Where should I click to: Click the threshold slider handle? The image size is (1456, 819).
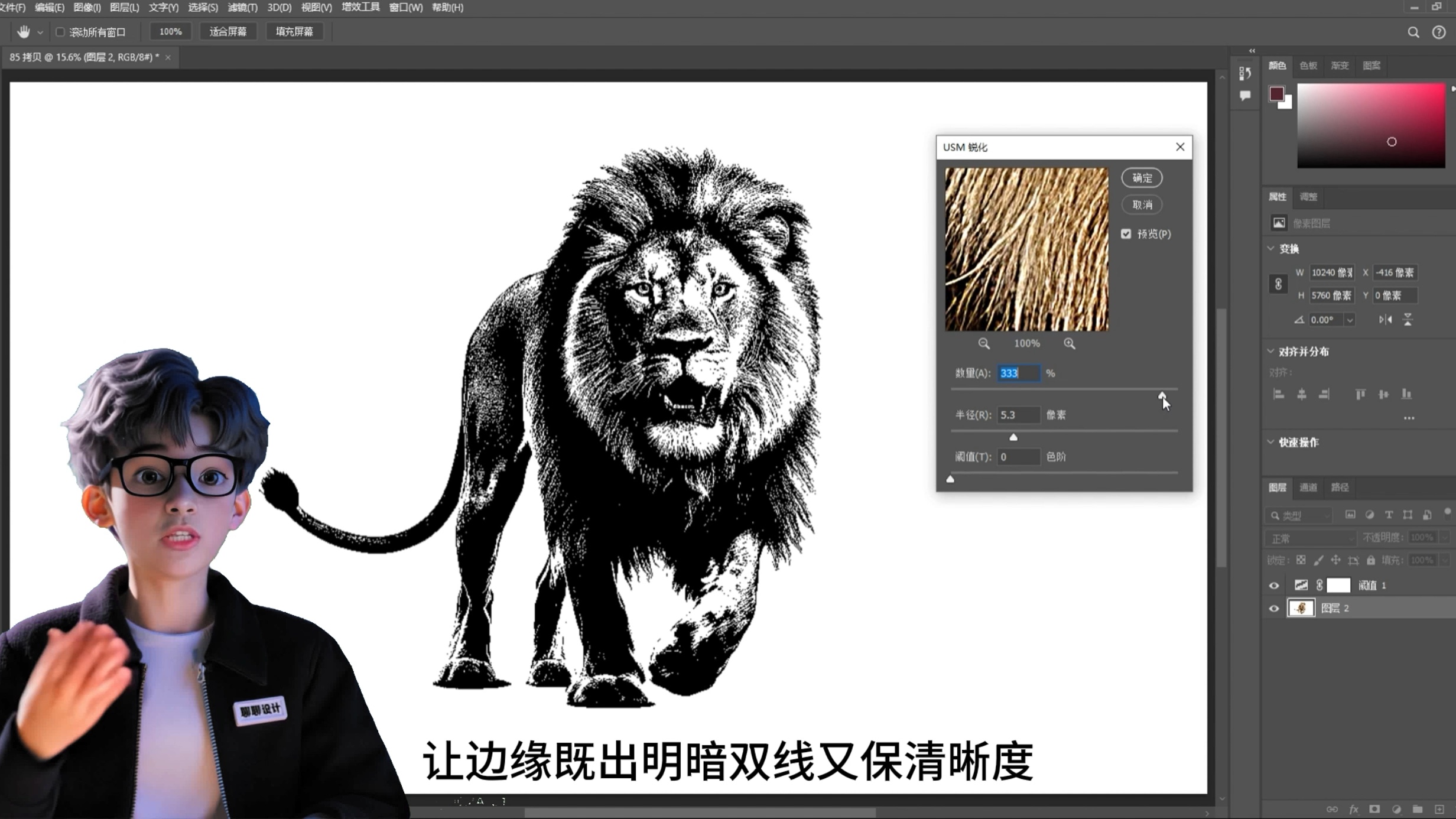tap(950, 479)
